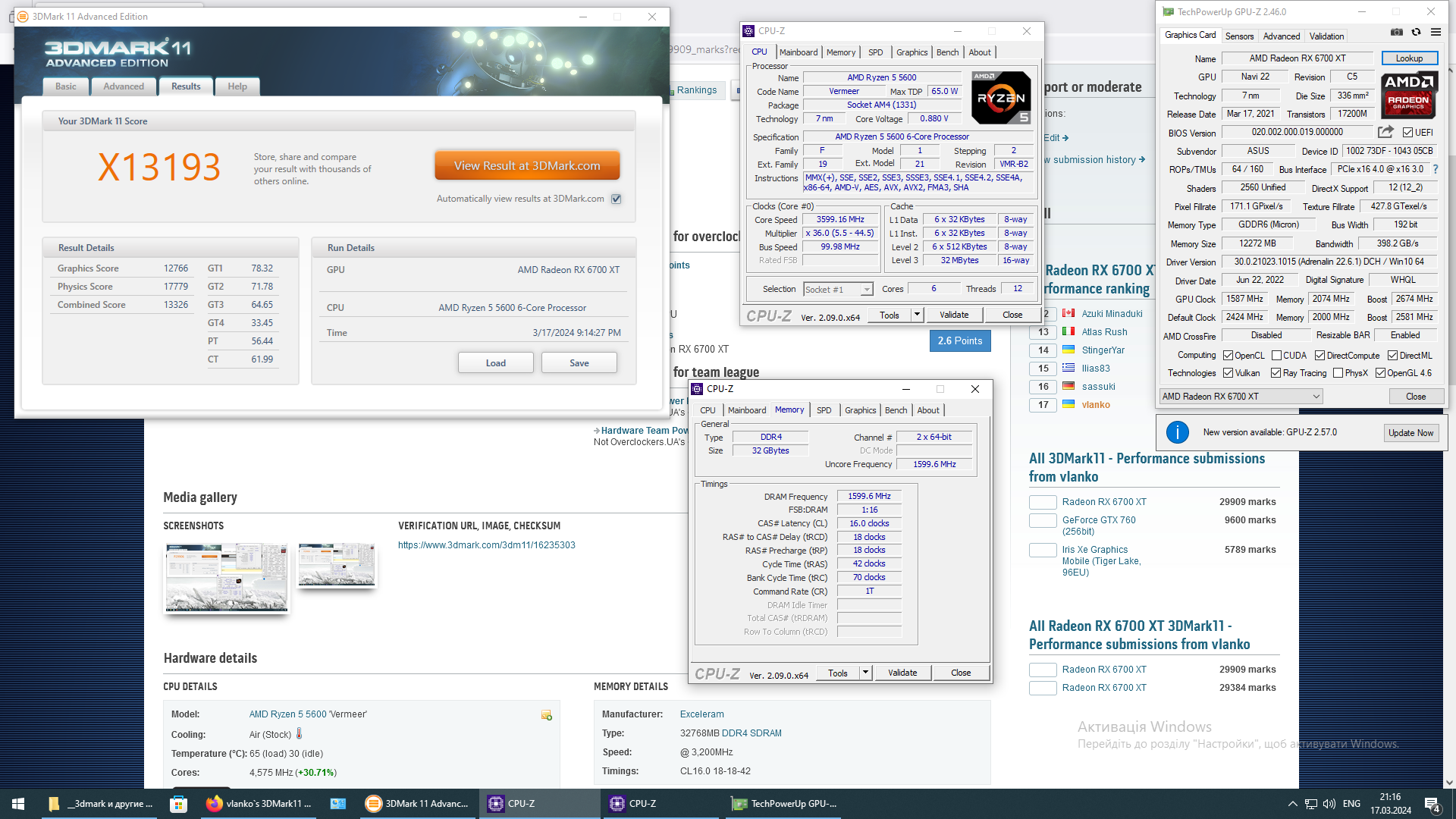Open Microsoft Store from taskbar
The height and width of the screenshot is (819, 1456).
tap(178, 804)
